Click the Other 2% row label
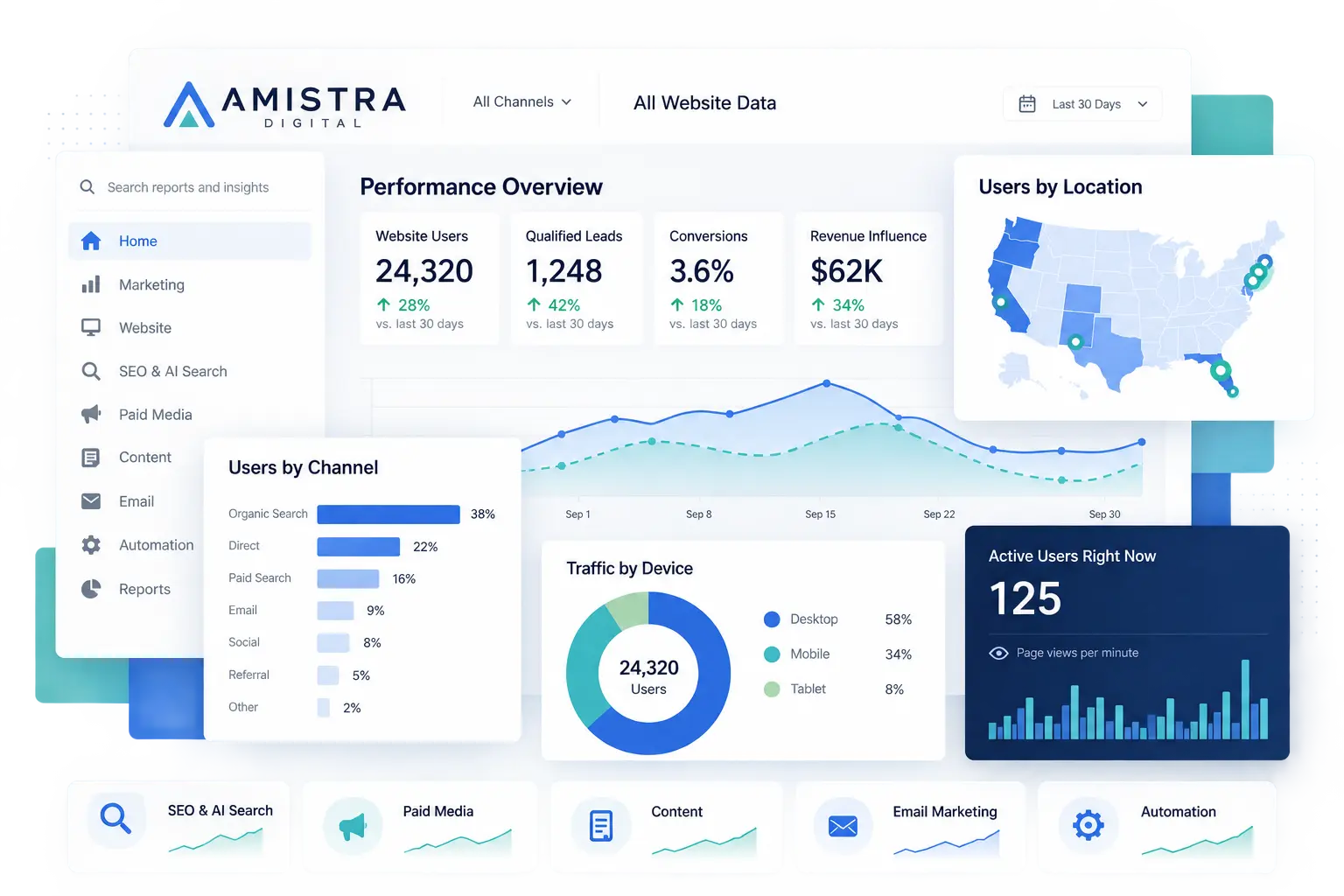 tap(243, 707)
